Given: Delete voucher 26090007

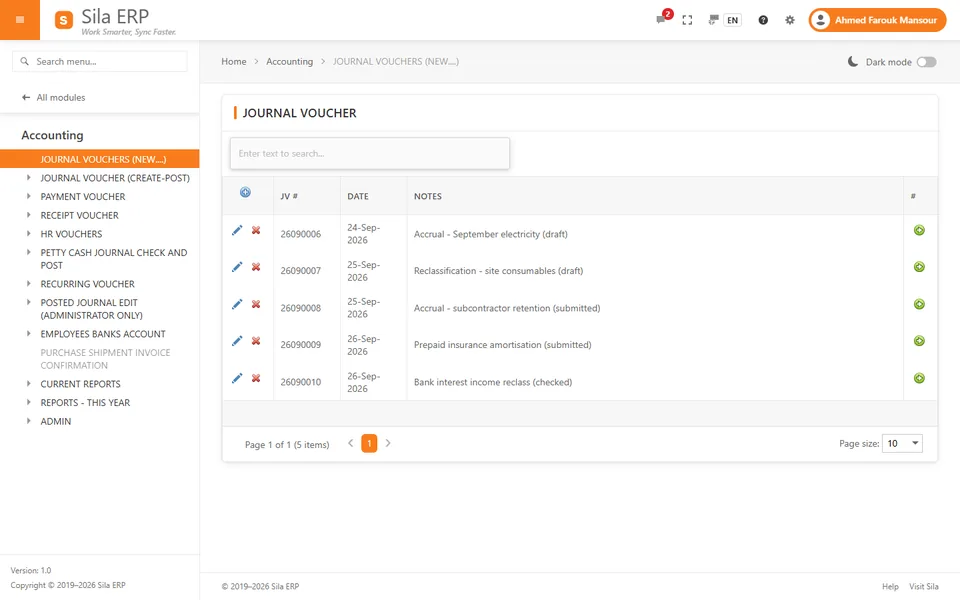Looking at the screenshot, I should click(256, 267).
